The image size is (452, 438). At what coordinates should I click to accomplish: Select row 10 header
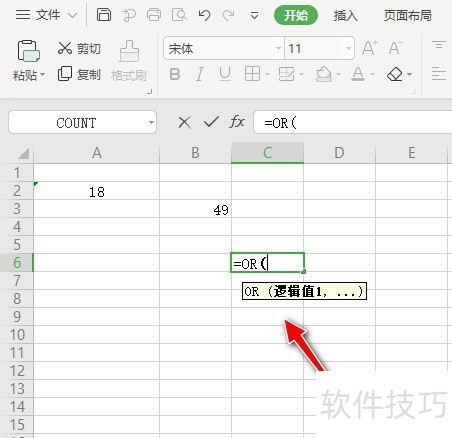(x=17, y=335)
